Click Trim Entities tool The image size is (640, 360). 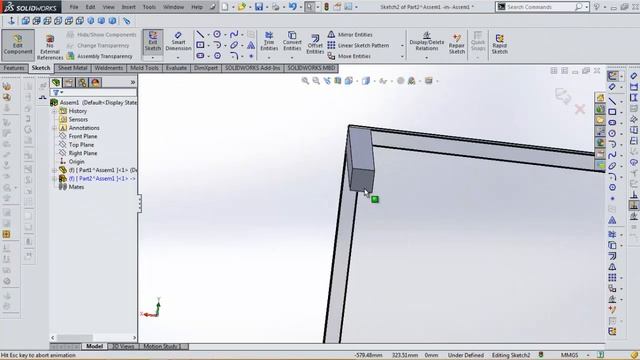(269, 42)
